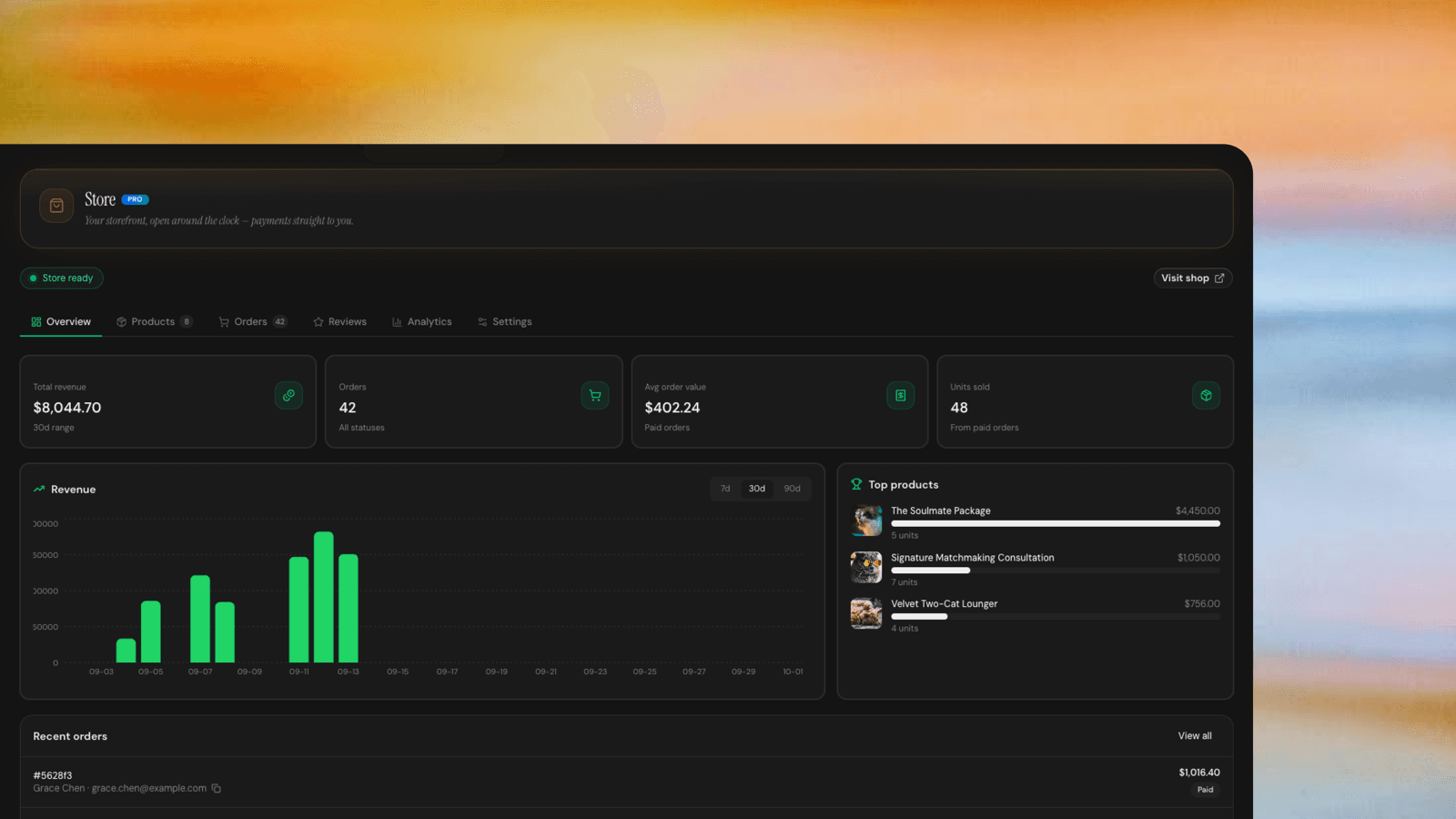Select the 7d revenue range

(725, 489)
